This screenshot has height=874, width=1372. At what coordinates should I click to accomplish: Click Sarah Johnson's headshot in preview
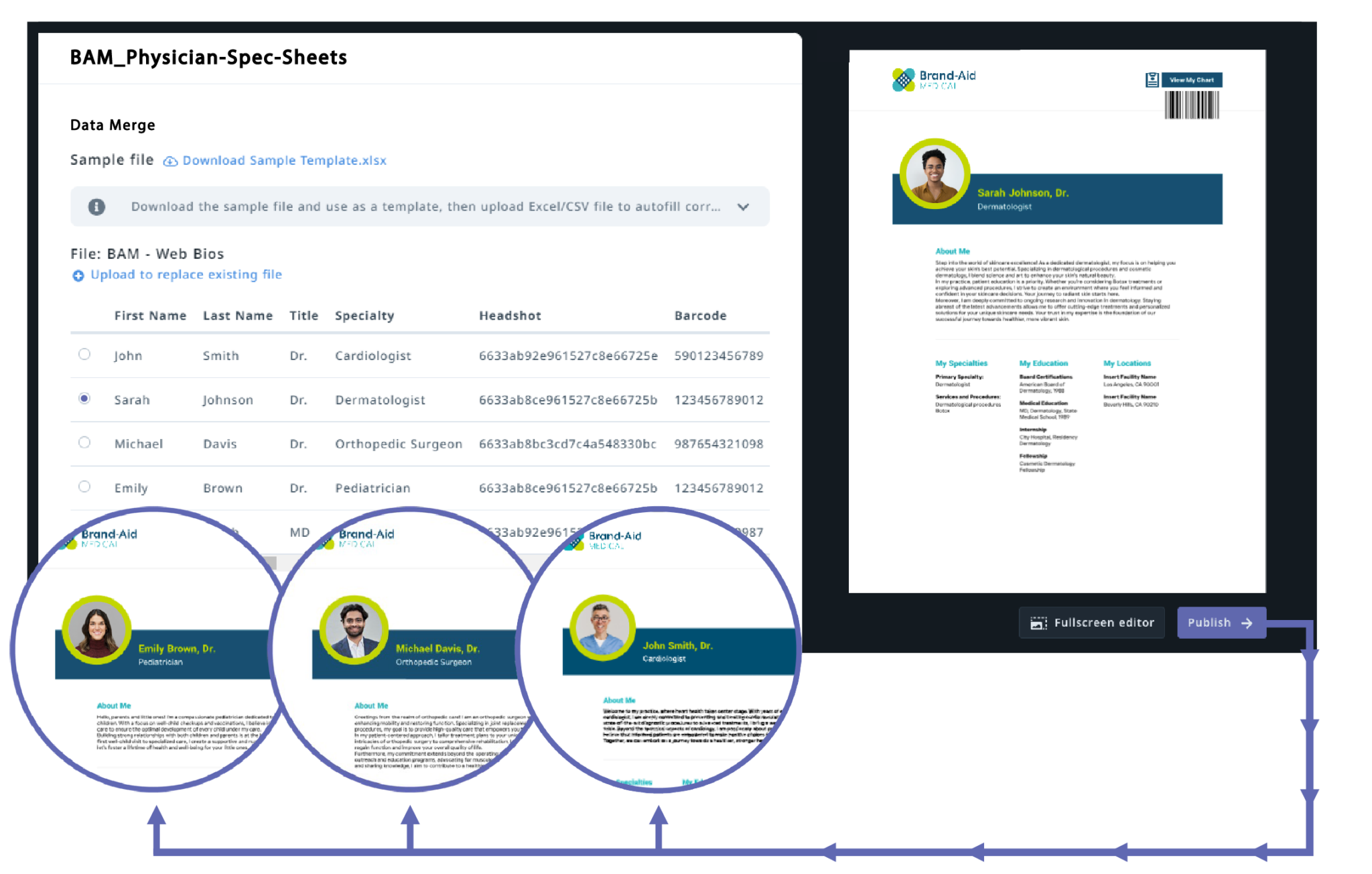click(934, 173)
